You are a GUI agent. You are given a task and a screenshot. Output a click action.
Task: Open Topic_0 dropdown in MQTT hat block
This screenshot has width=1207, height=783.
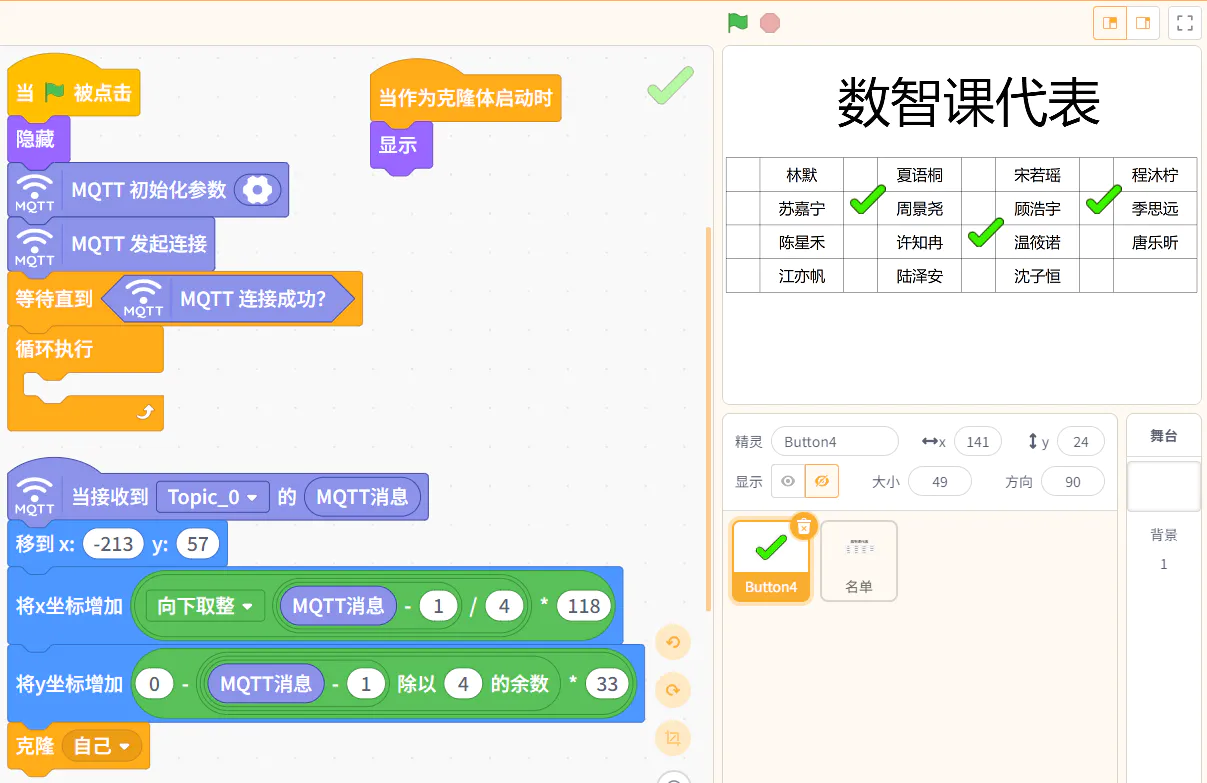click(212, 497)
